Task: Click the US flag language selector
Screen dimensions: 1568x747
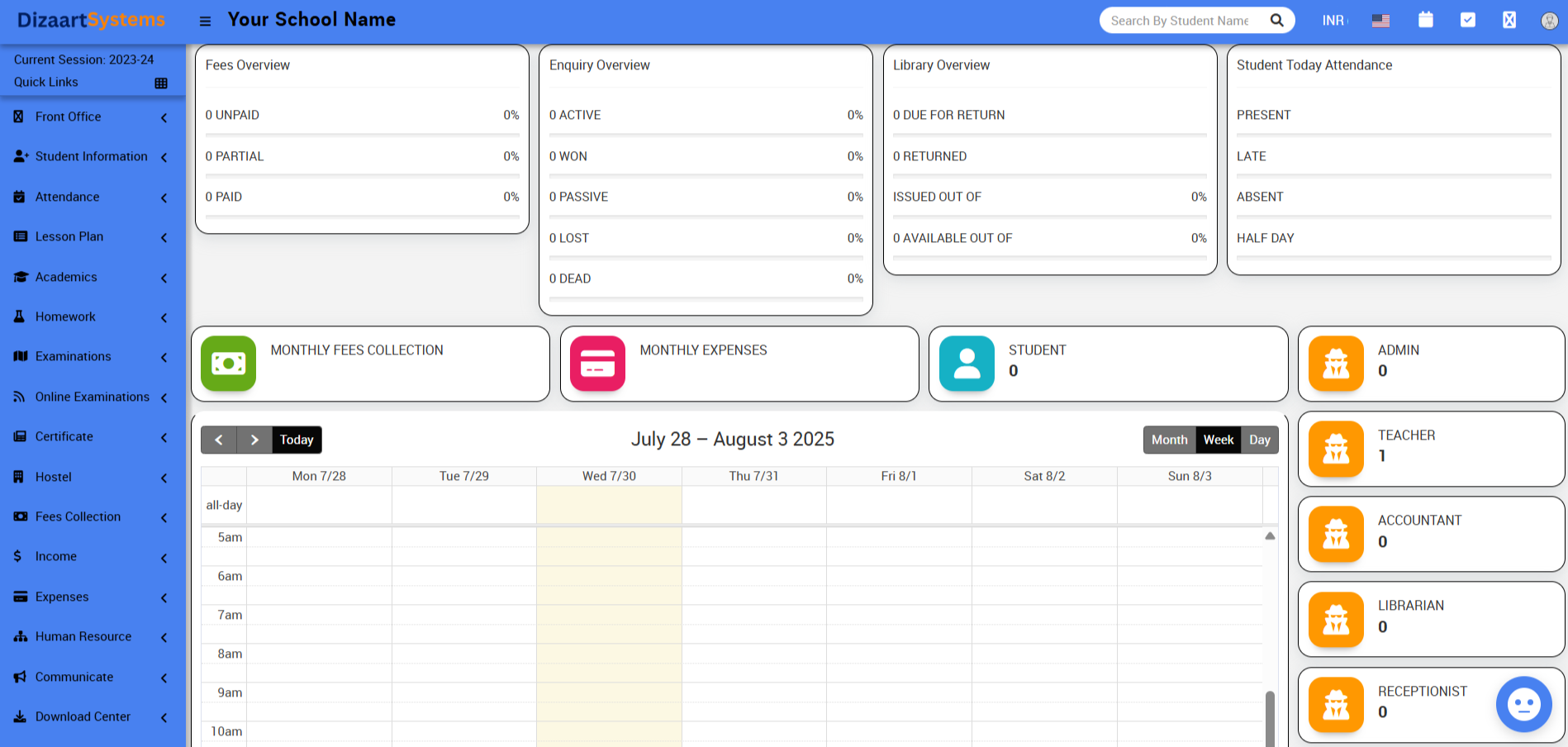Action: pyautogui.click(x=1380, y=21)
